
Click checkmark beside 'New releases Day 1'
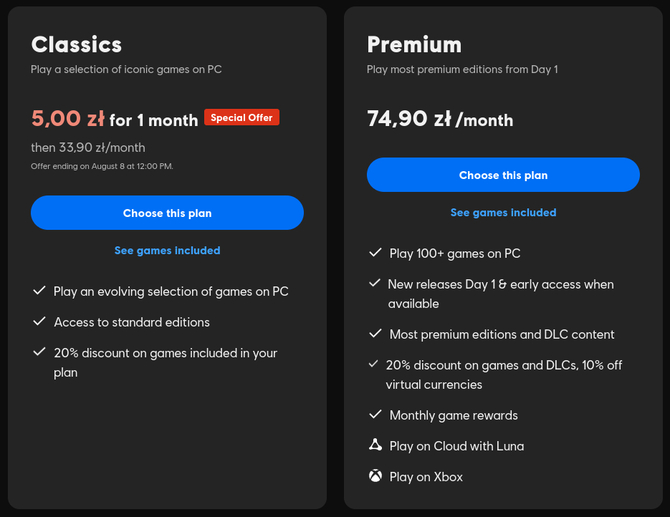click(375, 284)
